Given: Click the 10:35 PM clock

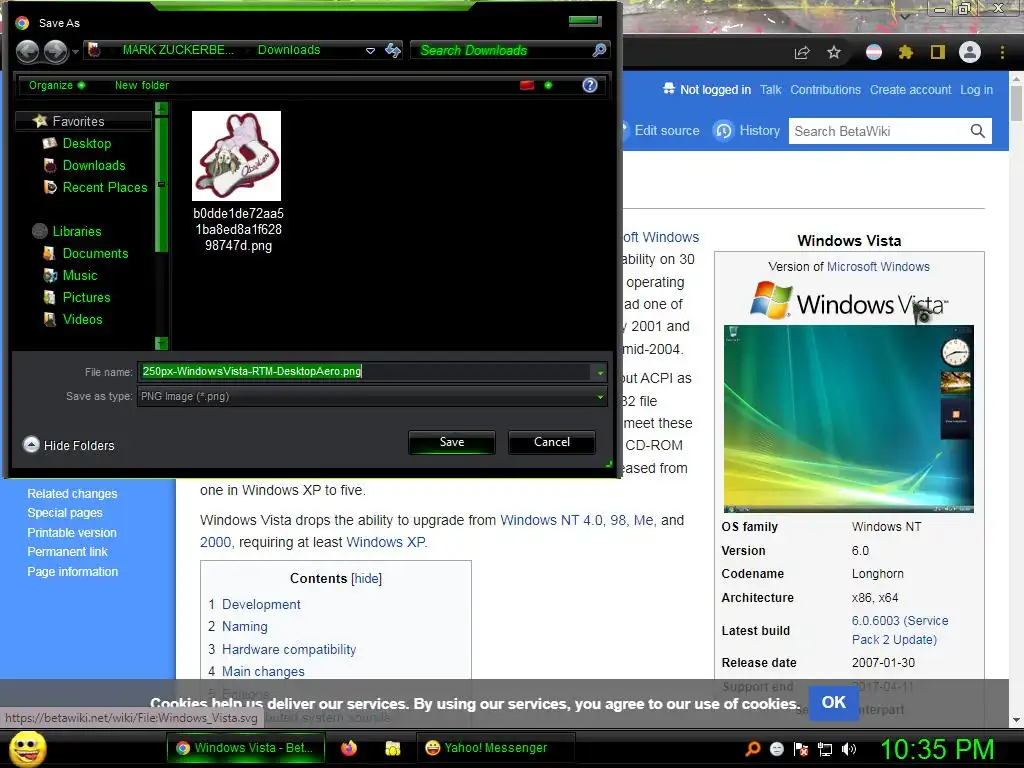Looking at the screenshot, I should [x=937, y=749].
